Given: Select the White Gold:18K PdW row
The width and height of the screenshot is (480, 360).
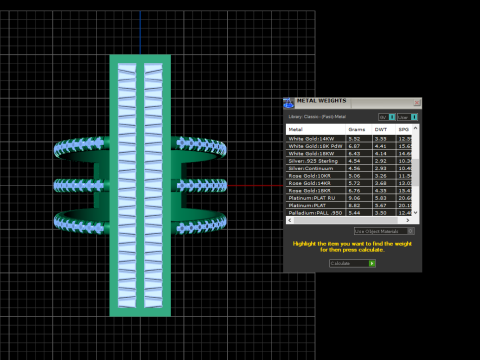Looking at the screenshot, I should coord(349,146).
